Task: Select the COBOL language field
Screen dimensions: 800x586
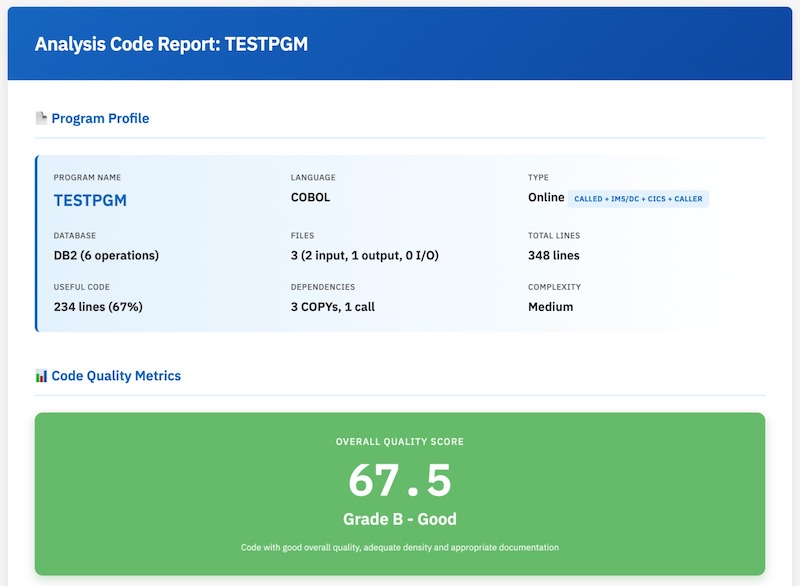Action: pos(310,198)
